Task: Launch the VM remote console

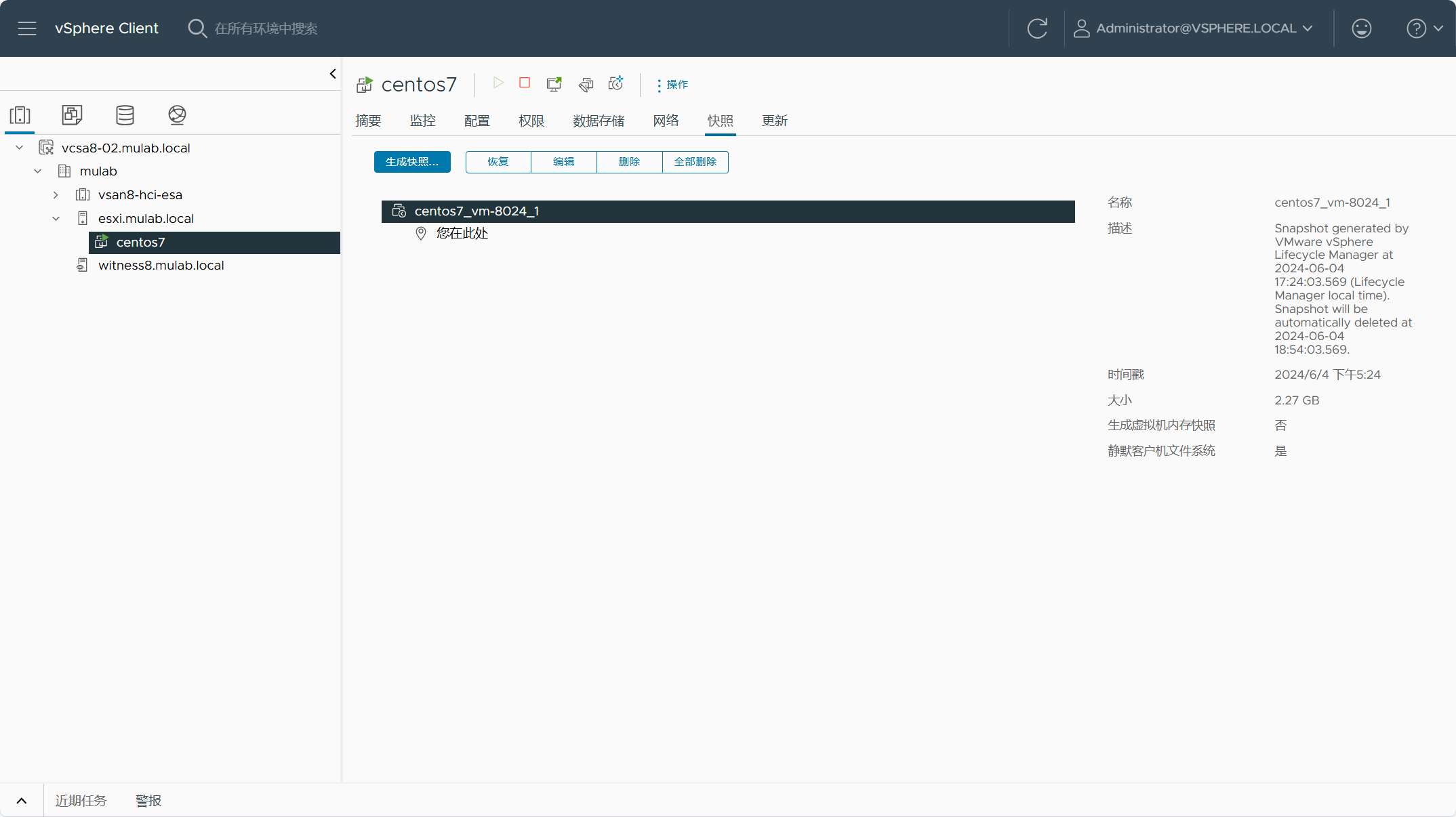Action: pos(554,84)
